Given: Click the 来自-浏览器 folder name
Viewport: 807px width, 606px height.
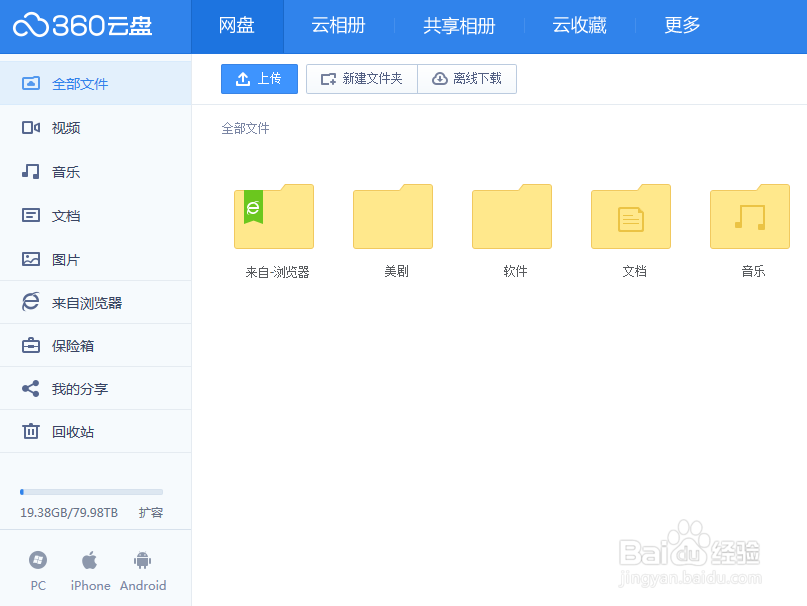Looking at the screenshot, I should [277, 272].
